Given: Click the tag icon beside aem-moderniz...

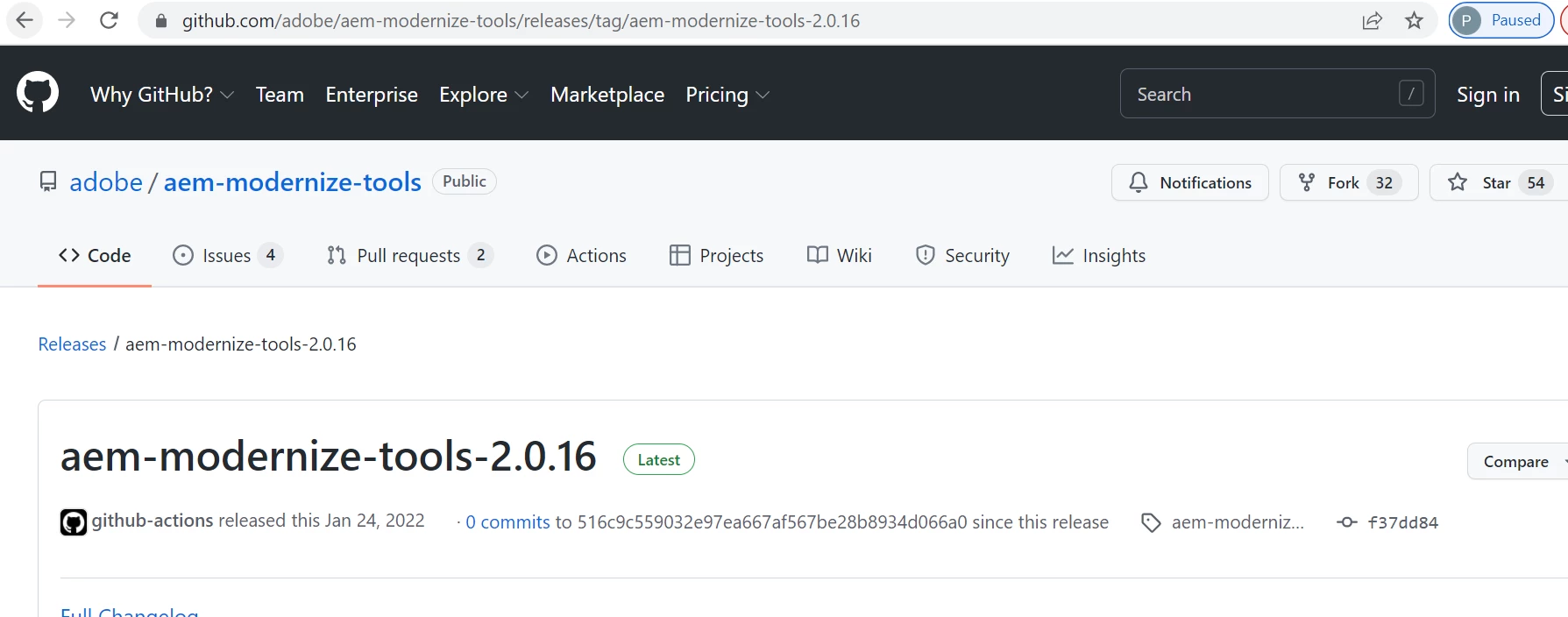Looking at the screenshot, I should point(1151,523).
